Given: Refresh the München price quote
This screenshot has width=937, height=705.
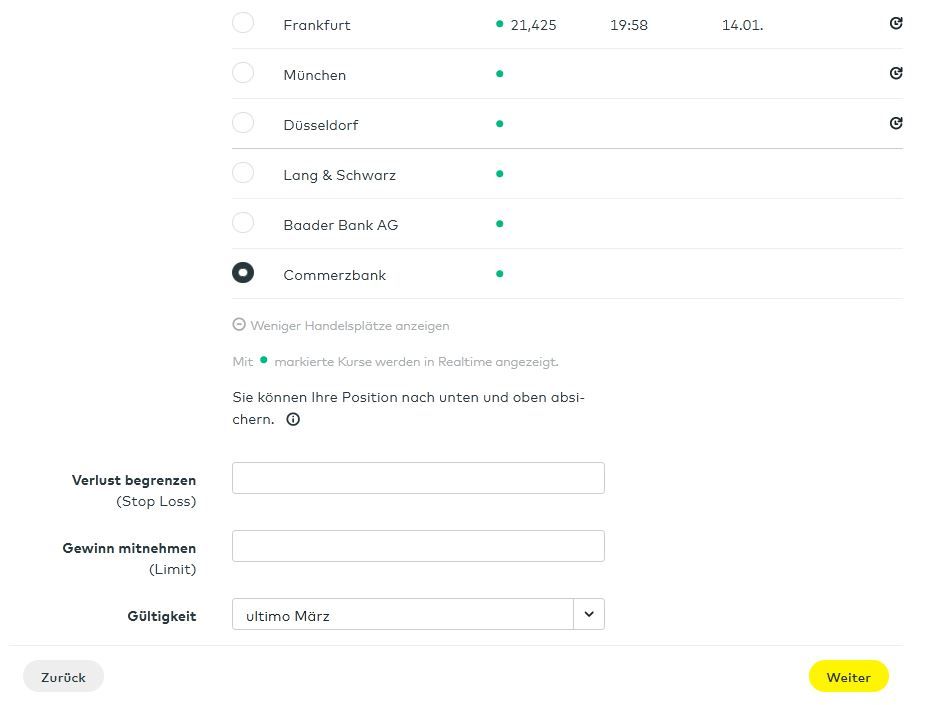Looking at the screenshot, I should pyautogui.click(x=896, y=73).
